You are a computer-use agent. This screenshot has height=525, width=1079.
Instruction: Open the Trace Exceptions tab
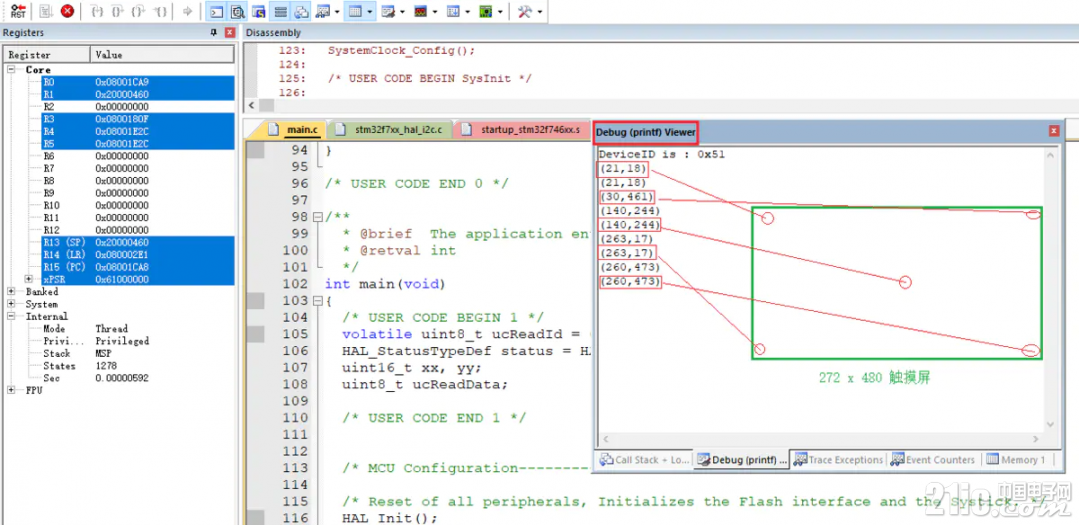coord(838,460)
